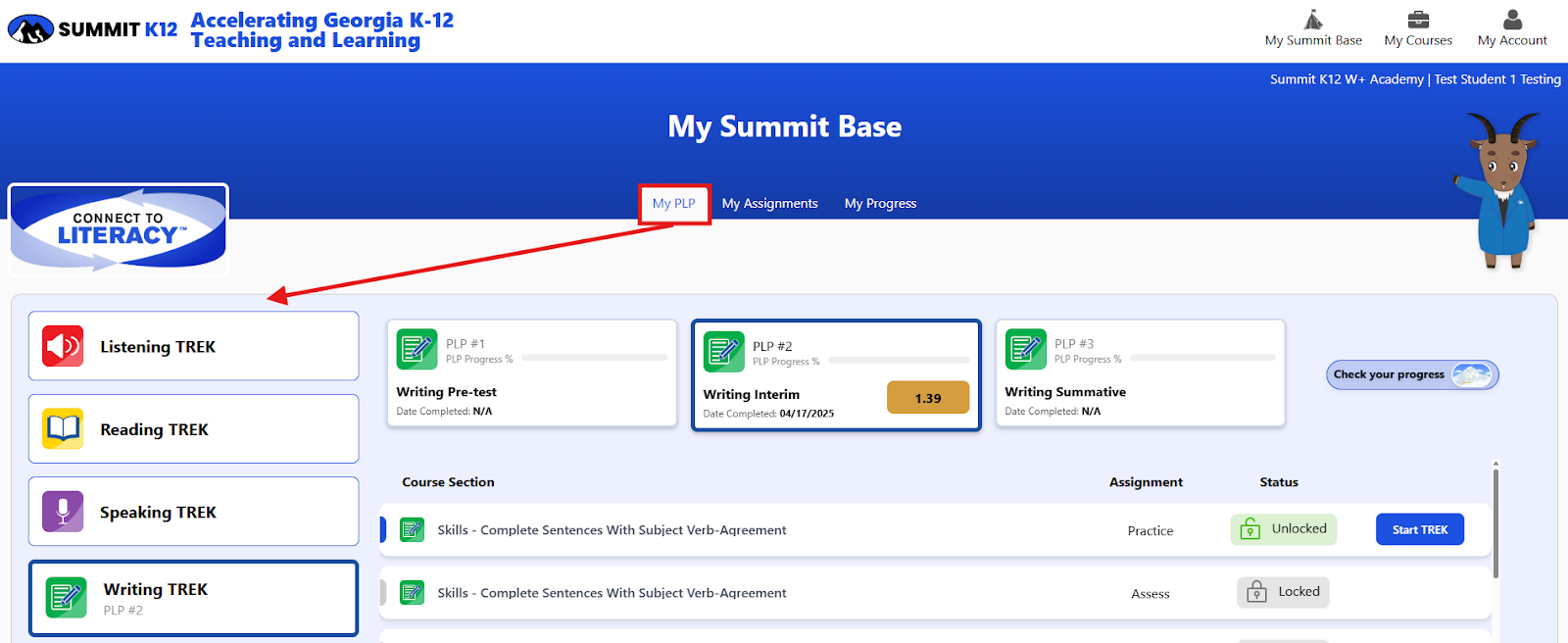
Task: Click Date Completed 04/17/2025 text
Action: (x=768, y=414)
